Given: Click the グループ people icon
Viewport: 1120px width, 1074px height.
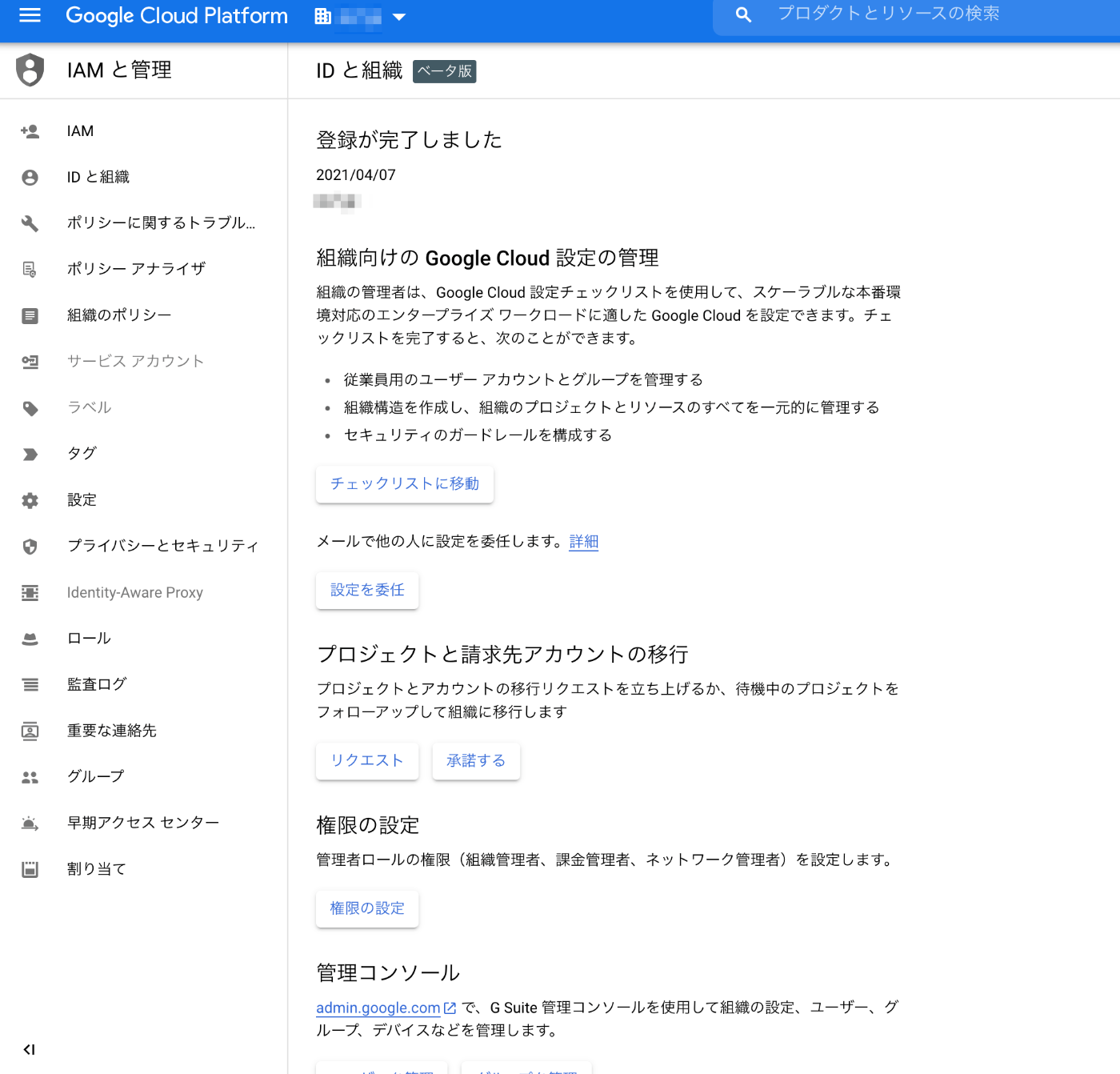Looking at the screenshot, I should pos(30,777).
